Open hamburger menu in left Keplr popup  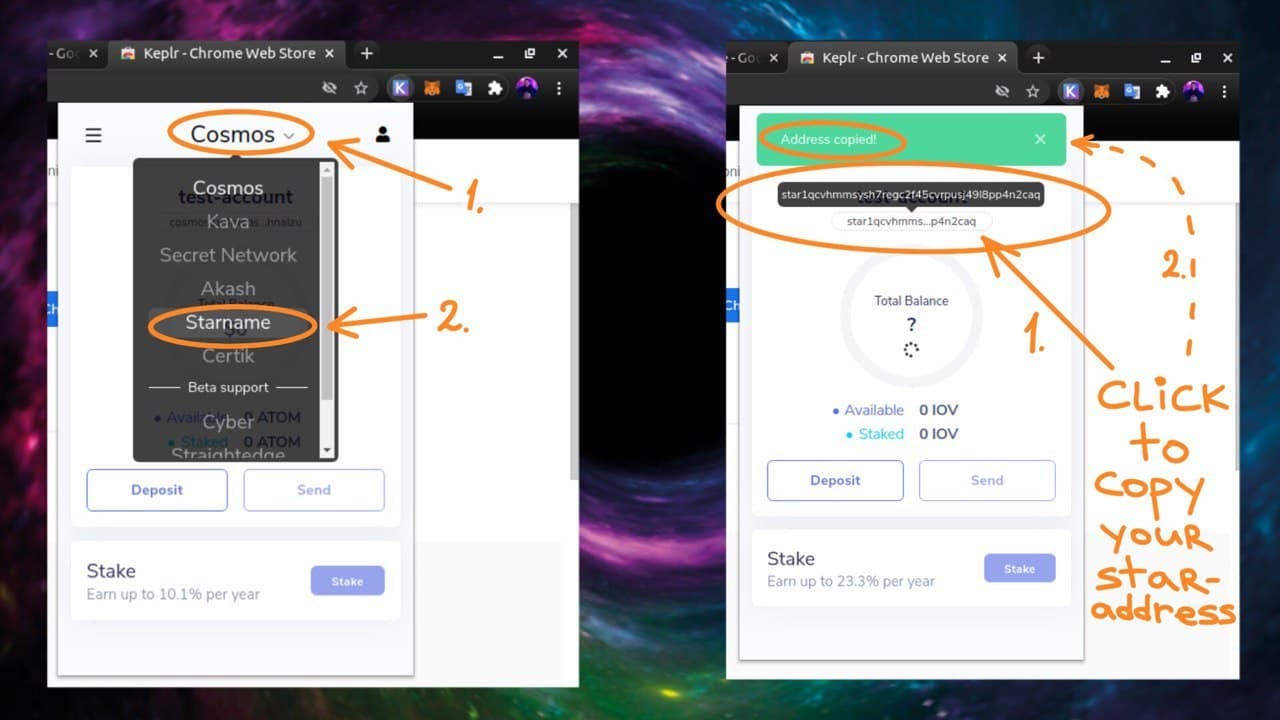coord(93,135)
